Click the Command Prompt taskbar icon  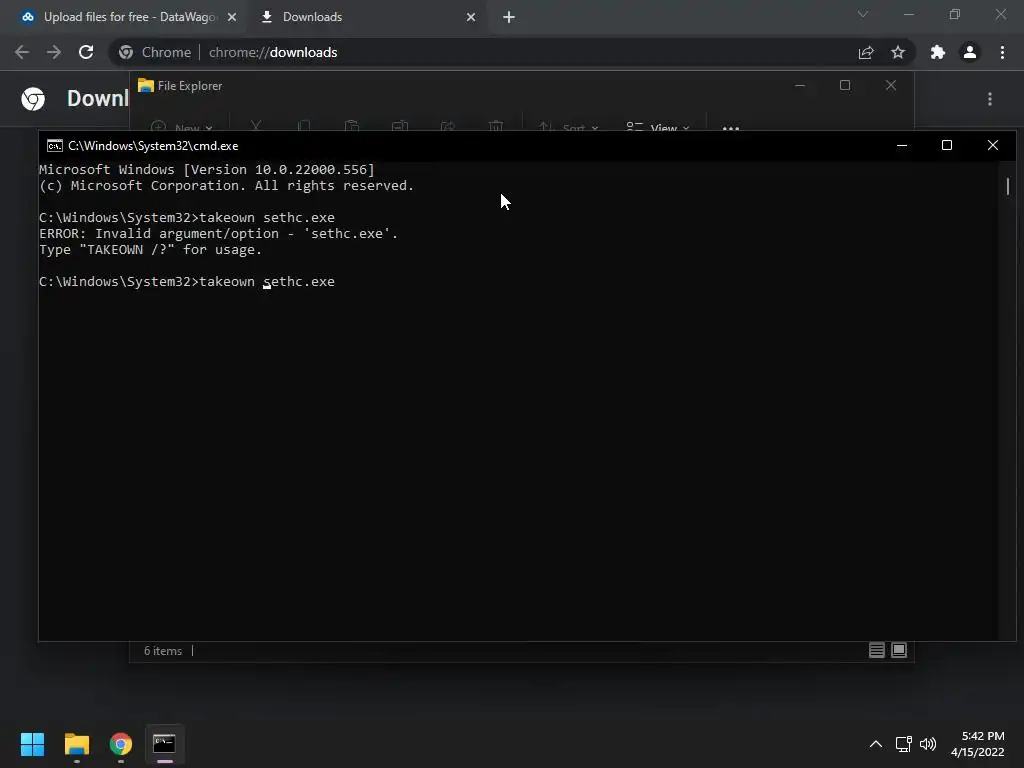[165, 744]
